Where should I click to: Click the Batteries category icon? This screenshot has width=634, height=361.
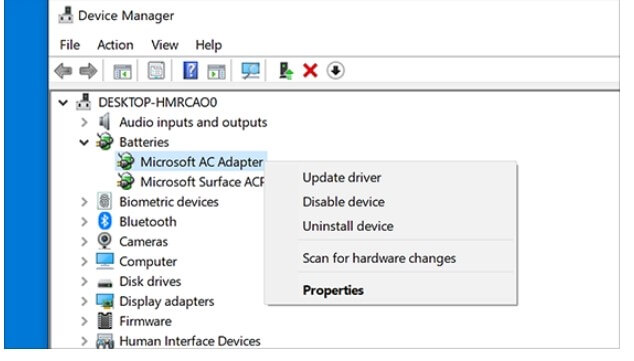[104, 141]
